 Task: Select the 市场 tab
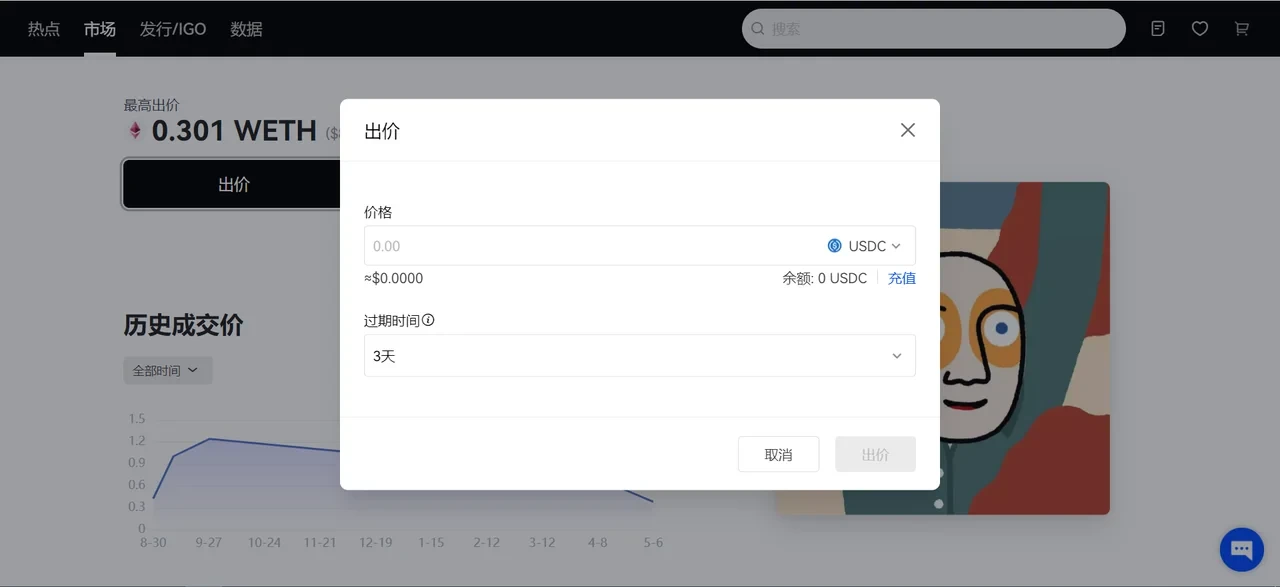(100, 29)
